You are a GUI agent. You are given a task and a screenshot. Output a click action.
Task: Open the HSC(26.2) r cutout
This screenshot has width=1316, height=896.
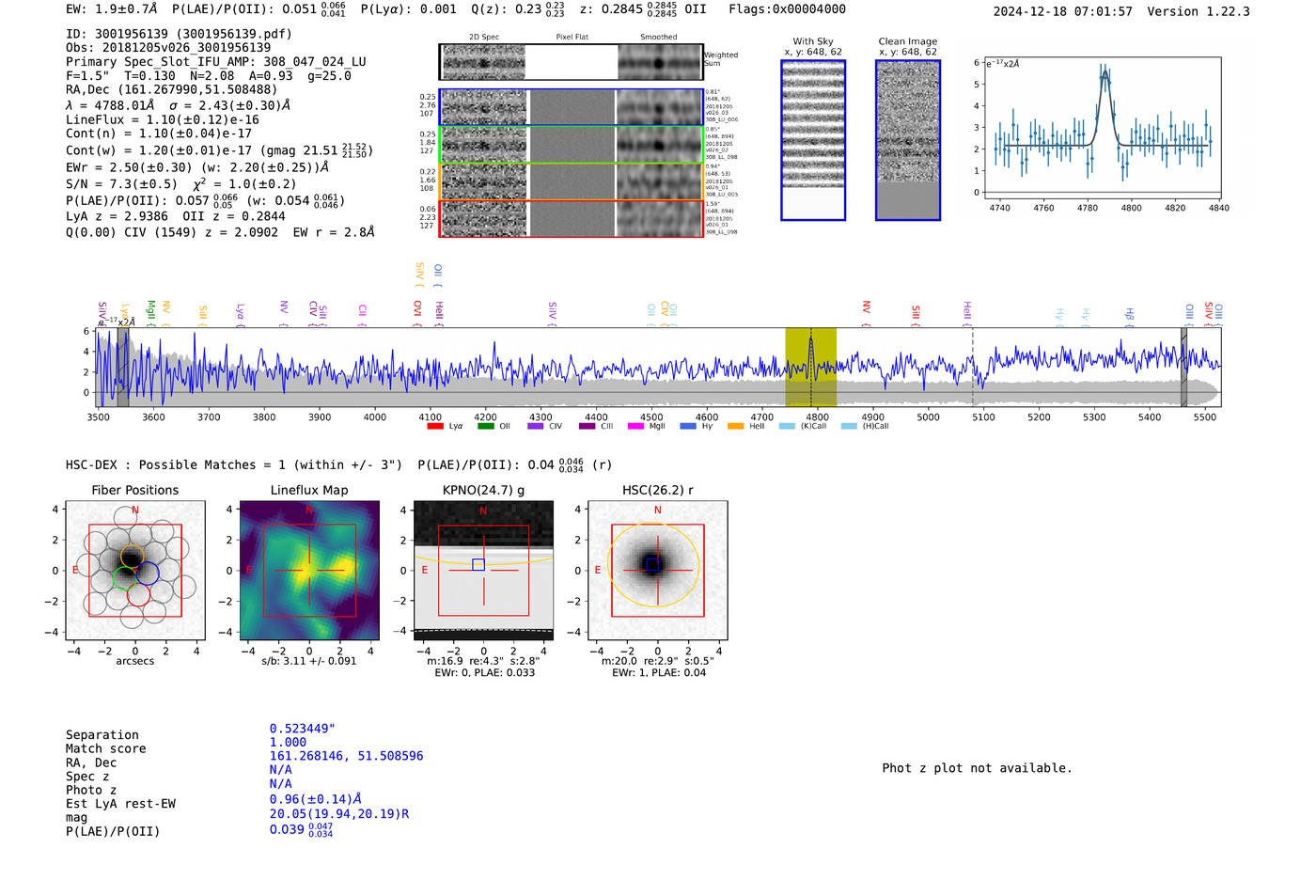[x=657, y=570]
